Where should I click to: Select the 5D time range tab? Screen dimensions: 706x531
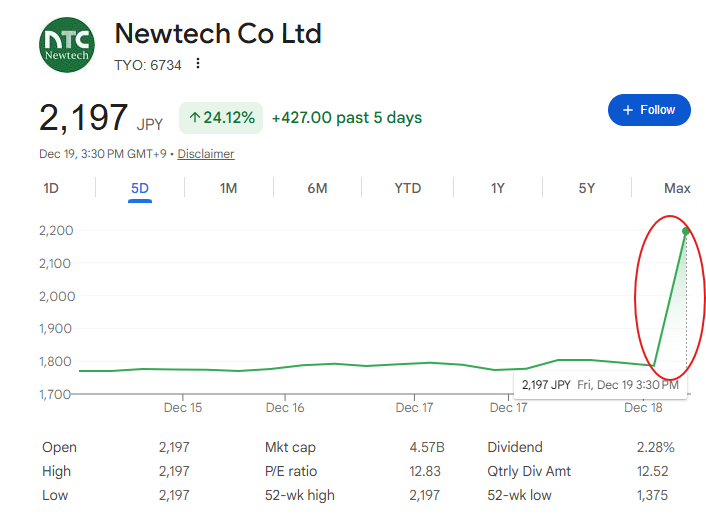coord(140,188)
